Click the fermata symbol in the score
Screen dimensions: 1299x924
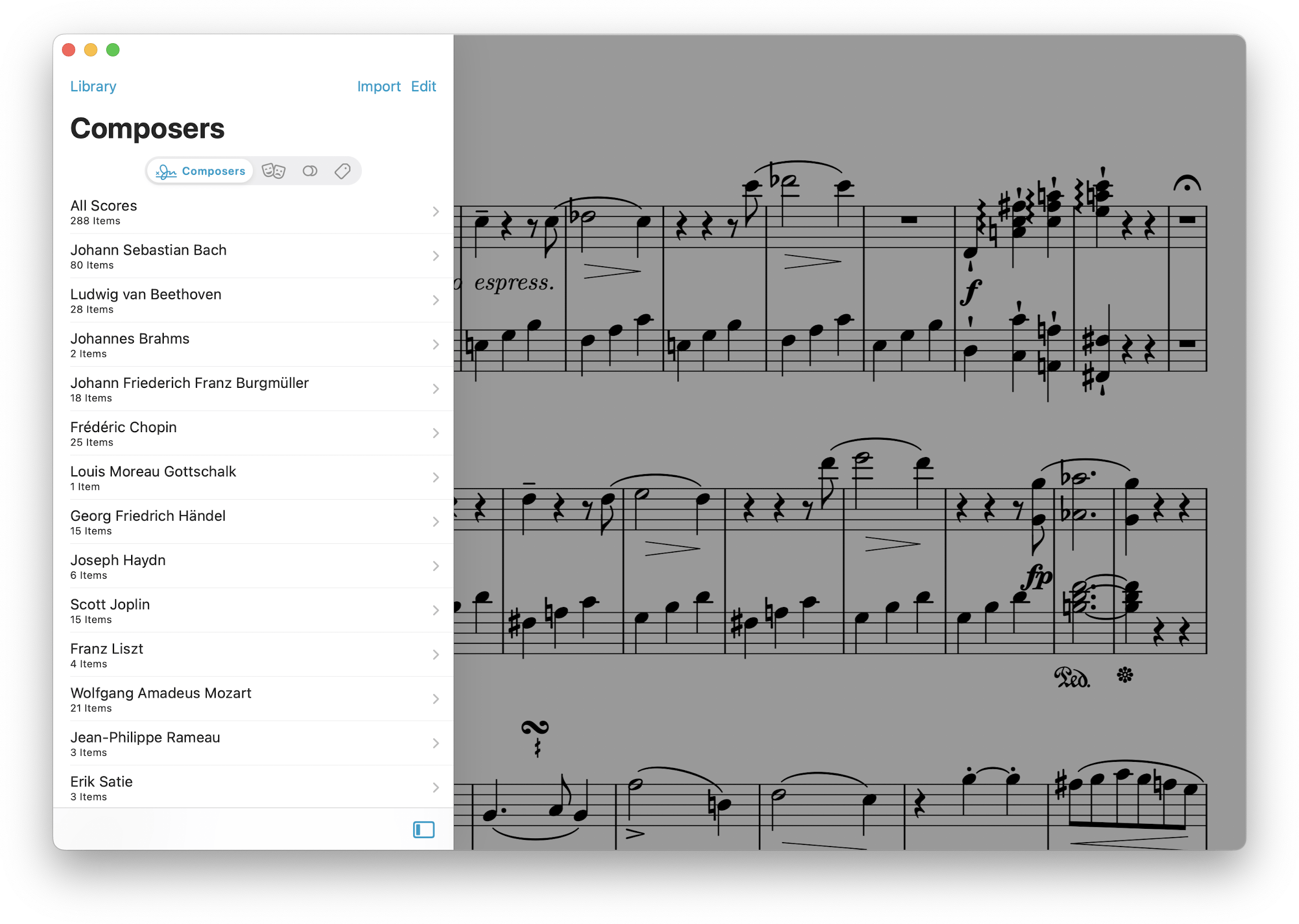point(1186,182)
